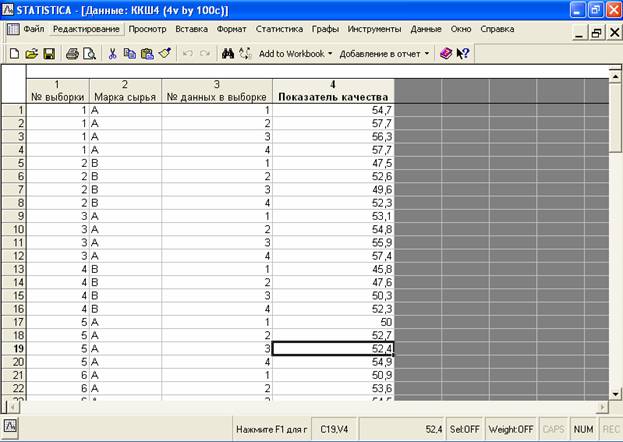Click the New document icon
The height and width of the screenshot is (442, 623).
pyautogui.click(x=14, y=54)
